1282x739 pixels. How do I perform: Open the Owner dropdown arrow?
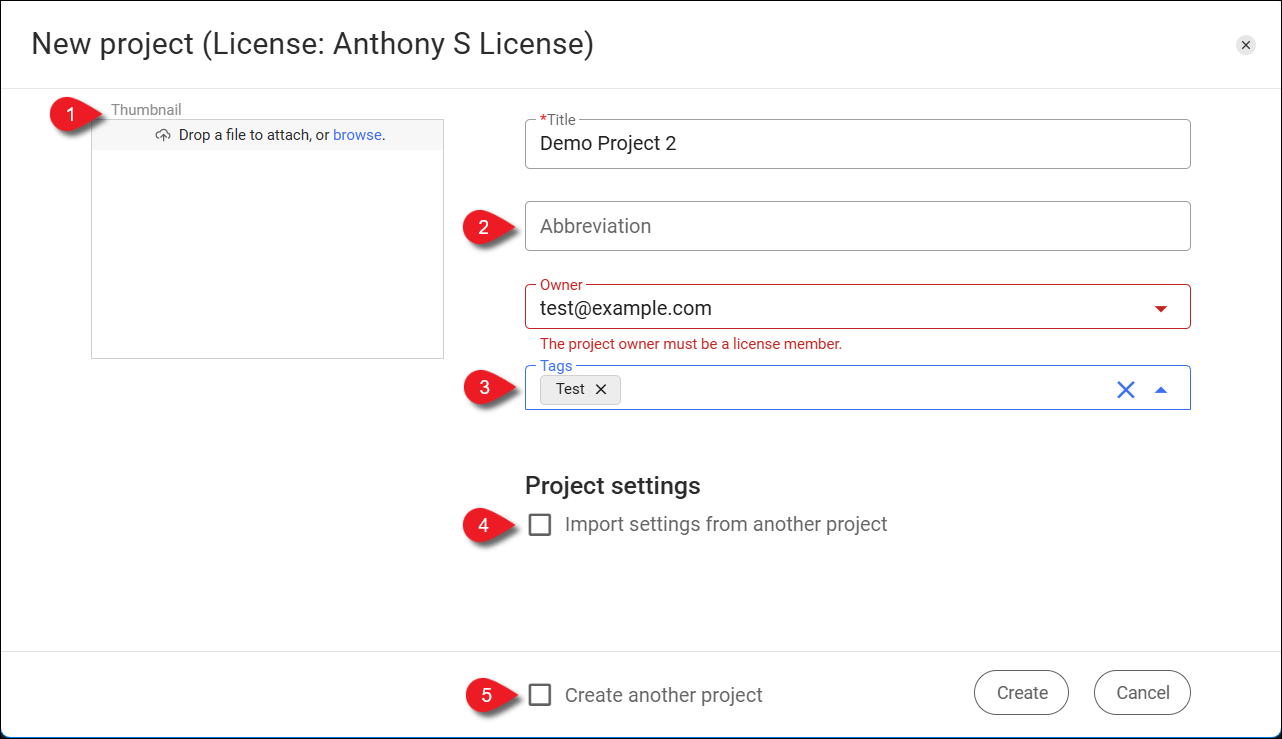(1162, 307)
